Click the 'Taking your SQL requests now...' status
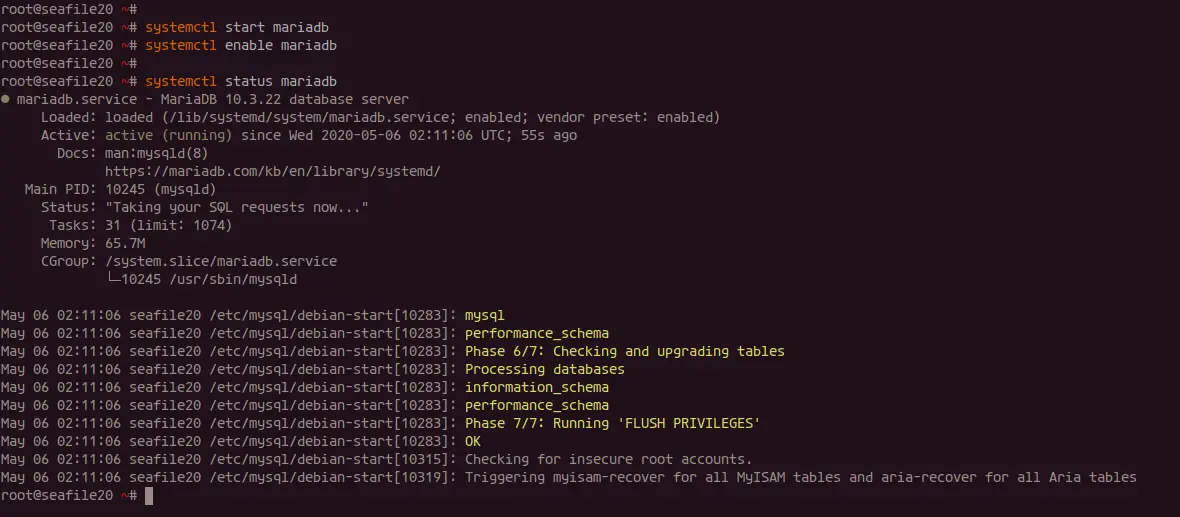This screenshot has width=1180, height=517. point(236,208)
